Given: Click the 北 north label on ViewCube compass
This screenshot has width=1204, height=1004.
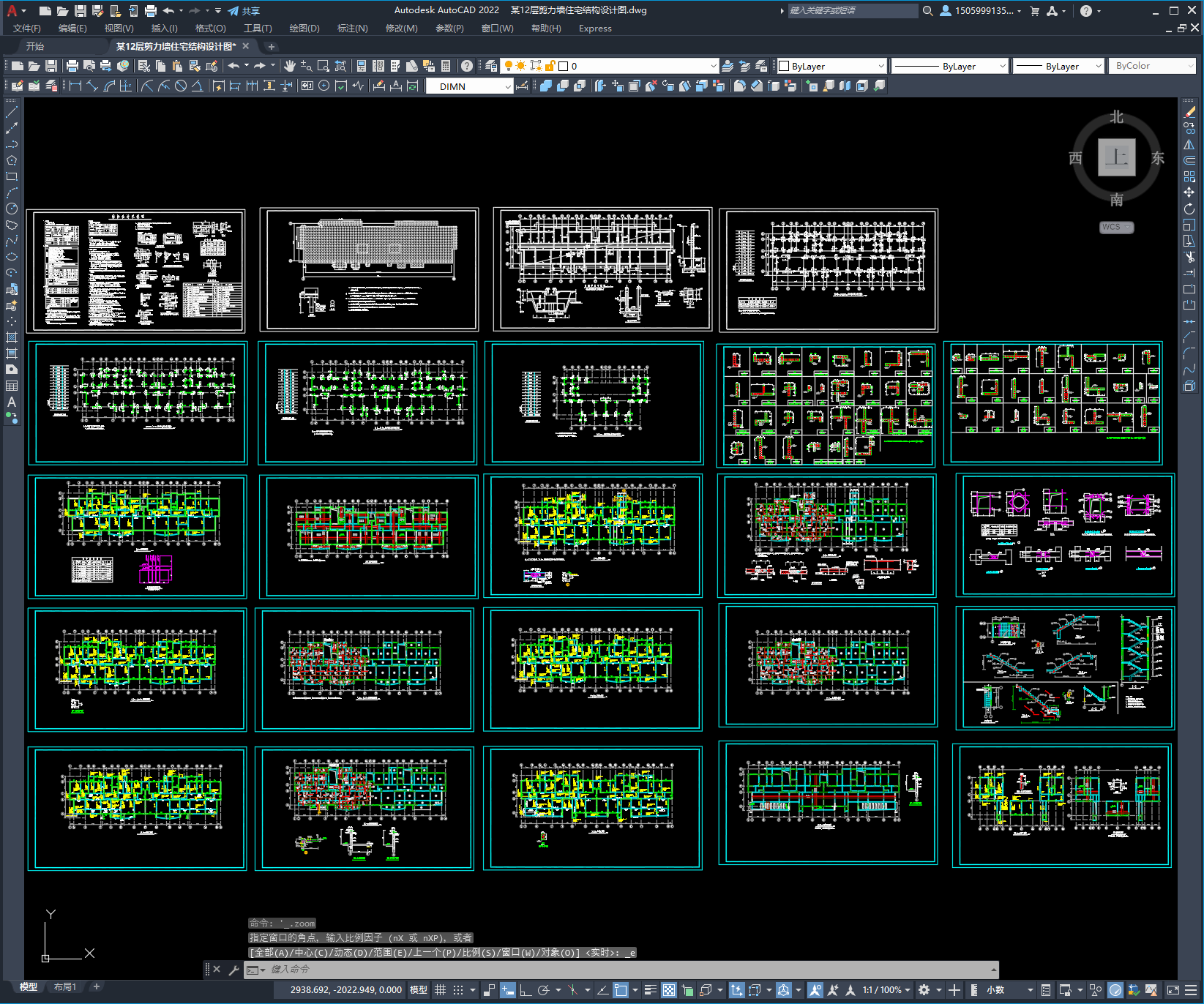Looking at the screenshot, I should point(1116,117).
